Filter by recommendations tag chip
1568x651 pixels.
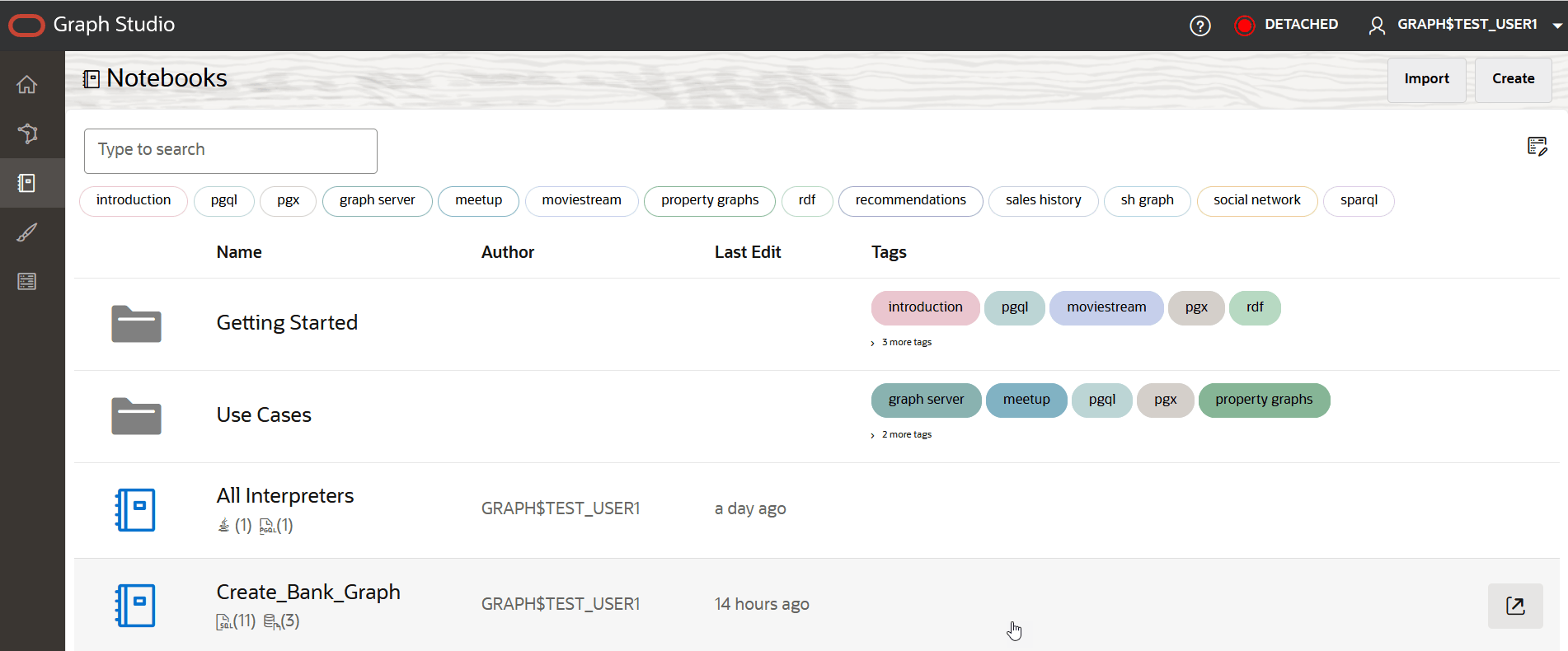(x=910, y=200)
